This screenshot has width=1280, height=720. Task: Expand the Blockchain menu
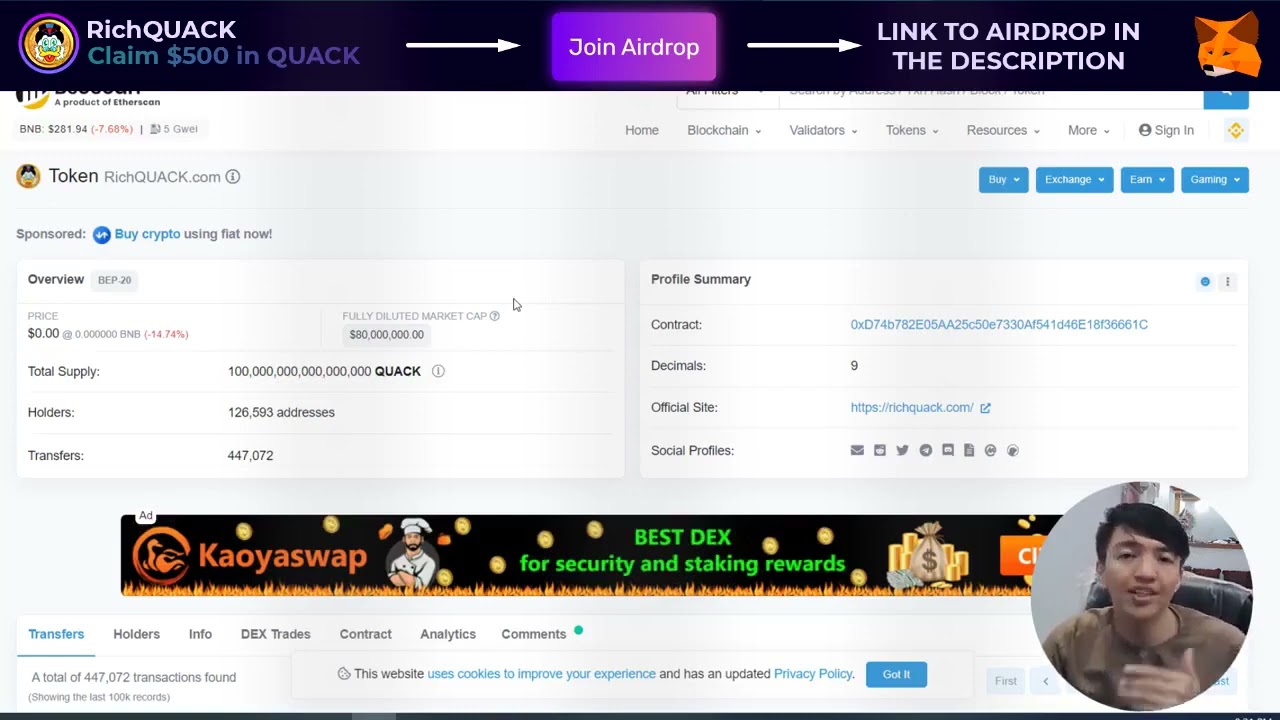(724, 130)
